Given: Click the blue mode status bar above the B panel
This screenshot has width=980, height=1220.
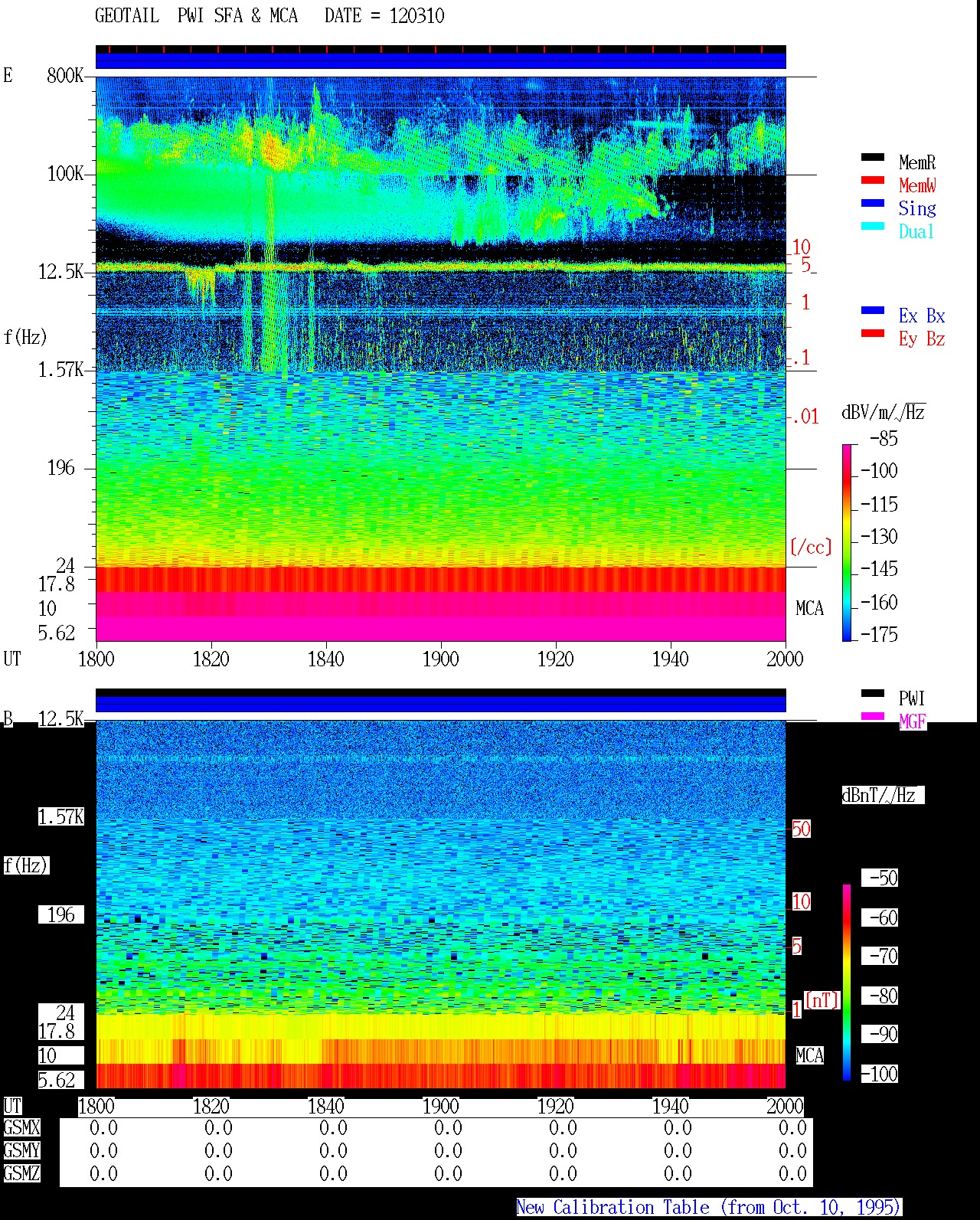Looking at the screenshot, I should 441,704.
